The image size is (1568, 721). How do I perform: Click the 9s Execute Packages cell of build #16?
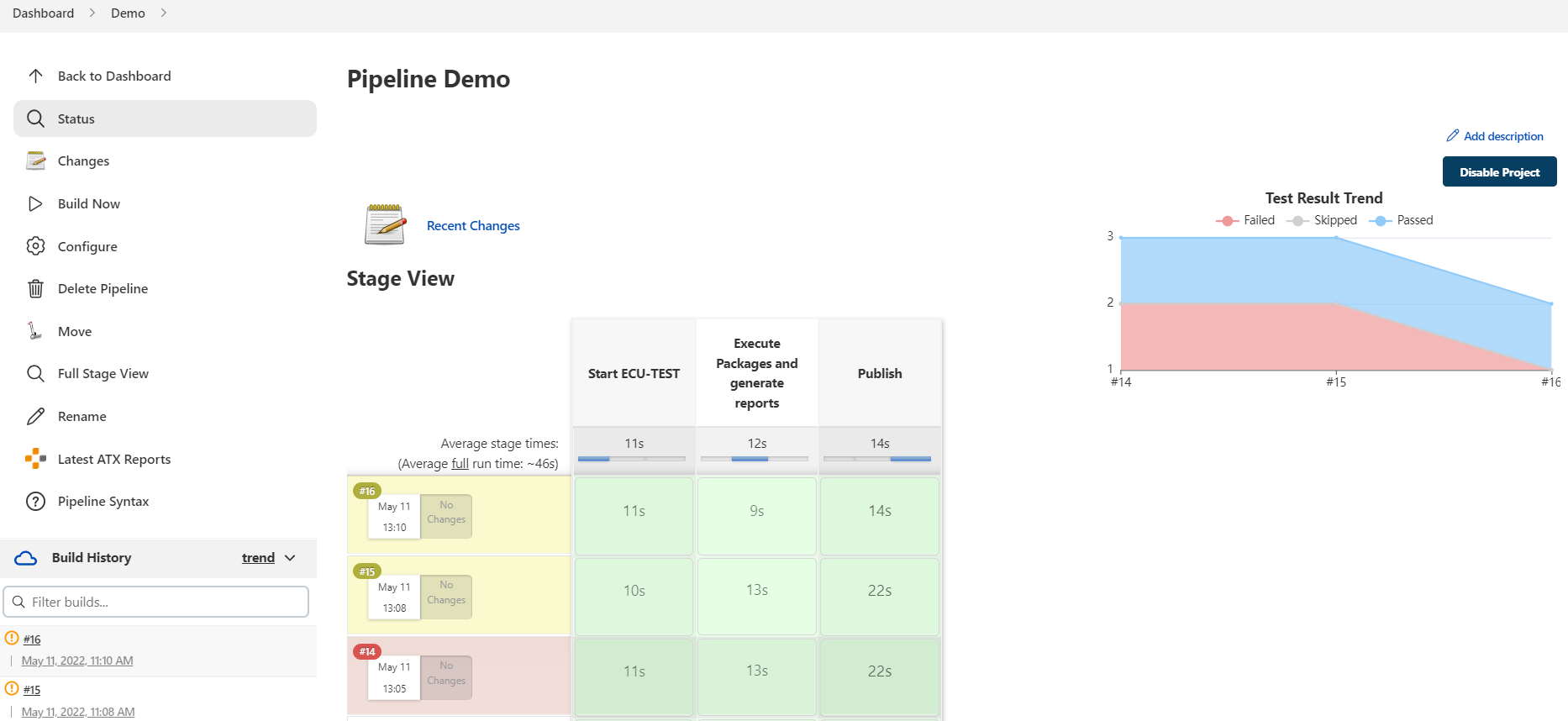tap(757, 515)
